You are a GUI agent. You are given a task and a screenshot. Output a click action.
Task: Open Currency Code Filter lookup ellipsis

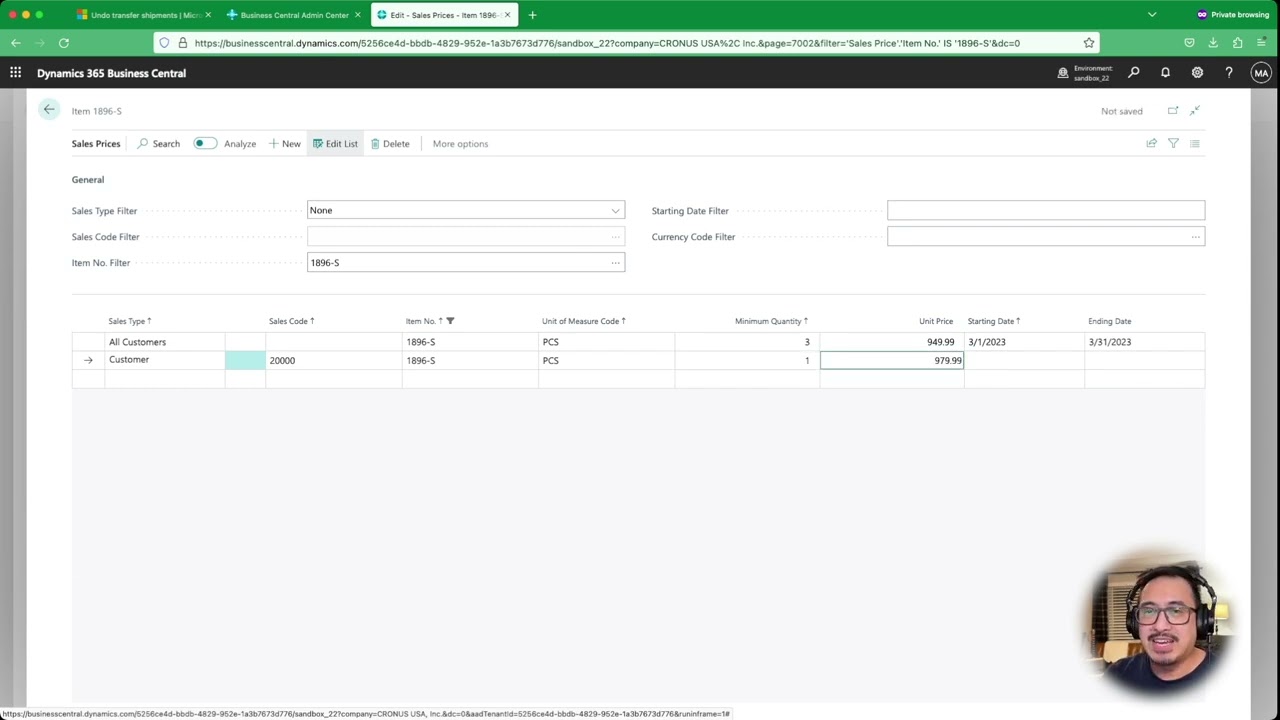click(1195, 237)
